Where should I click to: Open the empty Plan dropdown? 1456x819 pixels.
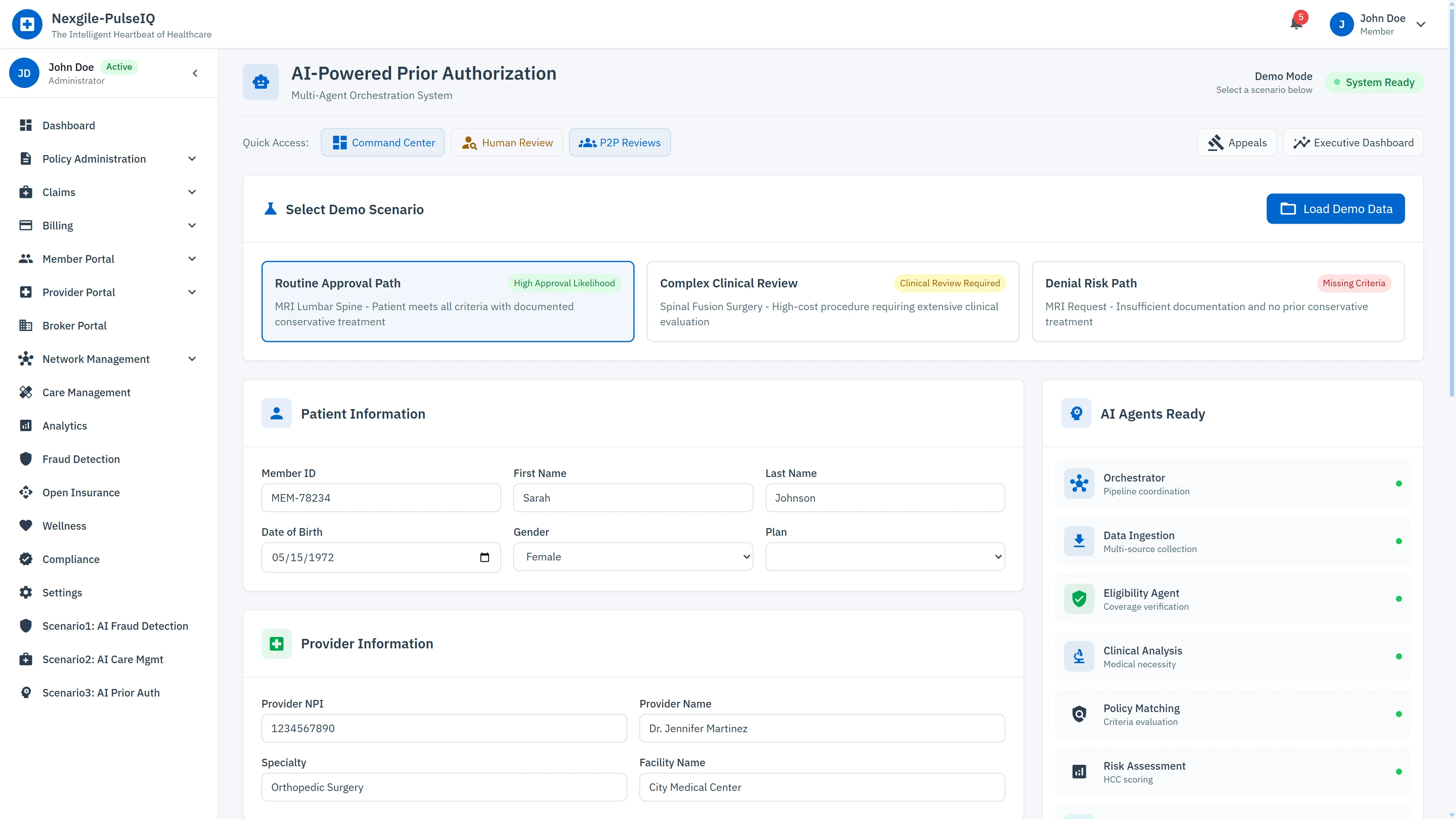tap(885, 557)
